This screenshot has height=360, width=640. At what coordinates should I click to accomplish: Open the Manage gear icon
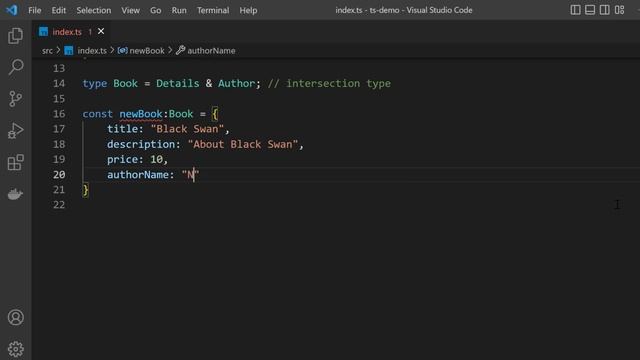tap(16, 349)
